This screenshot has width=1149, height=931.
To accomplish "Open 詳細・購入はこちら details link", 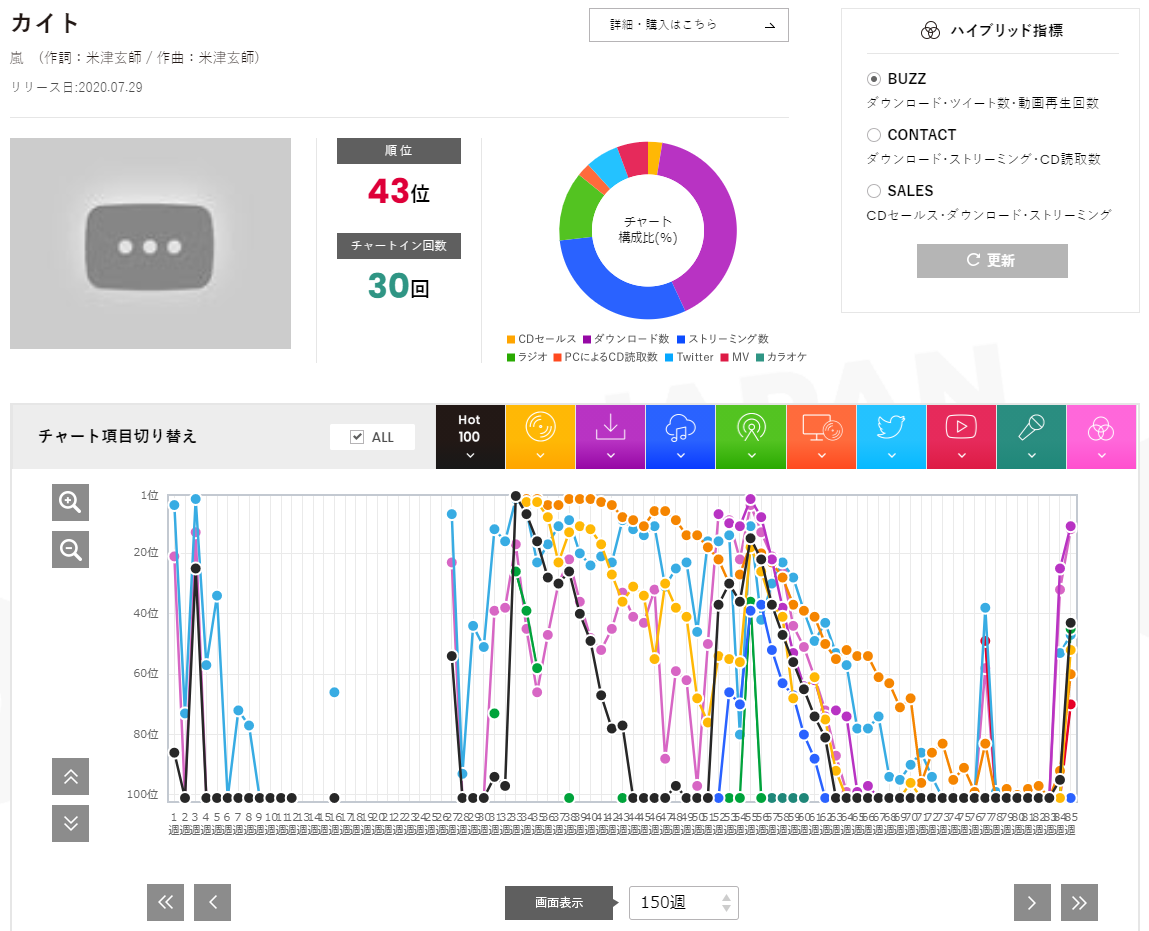I will pyautogui.click(x=689, y=25).
